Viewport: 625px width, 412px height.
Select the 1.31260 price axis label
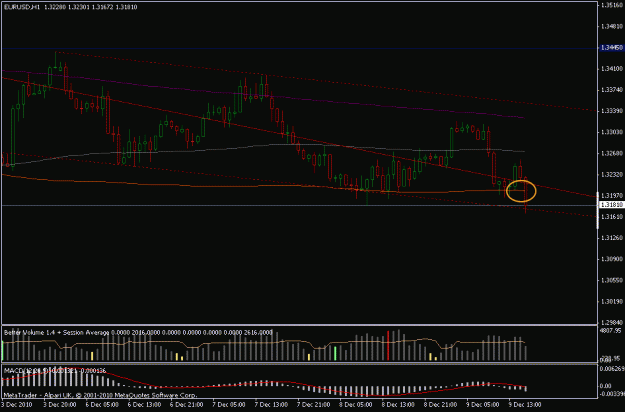coord(612,238)
